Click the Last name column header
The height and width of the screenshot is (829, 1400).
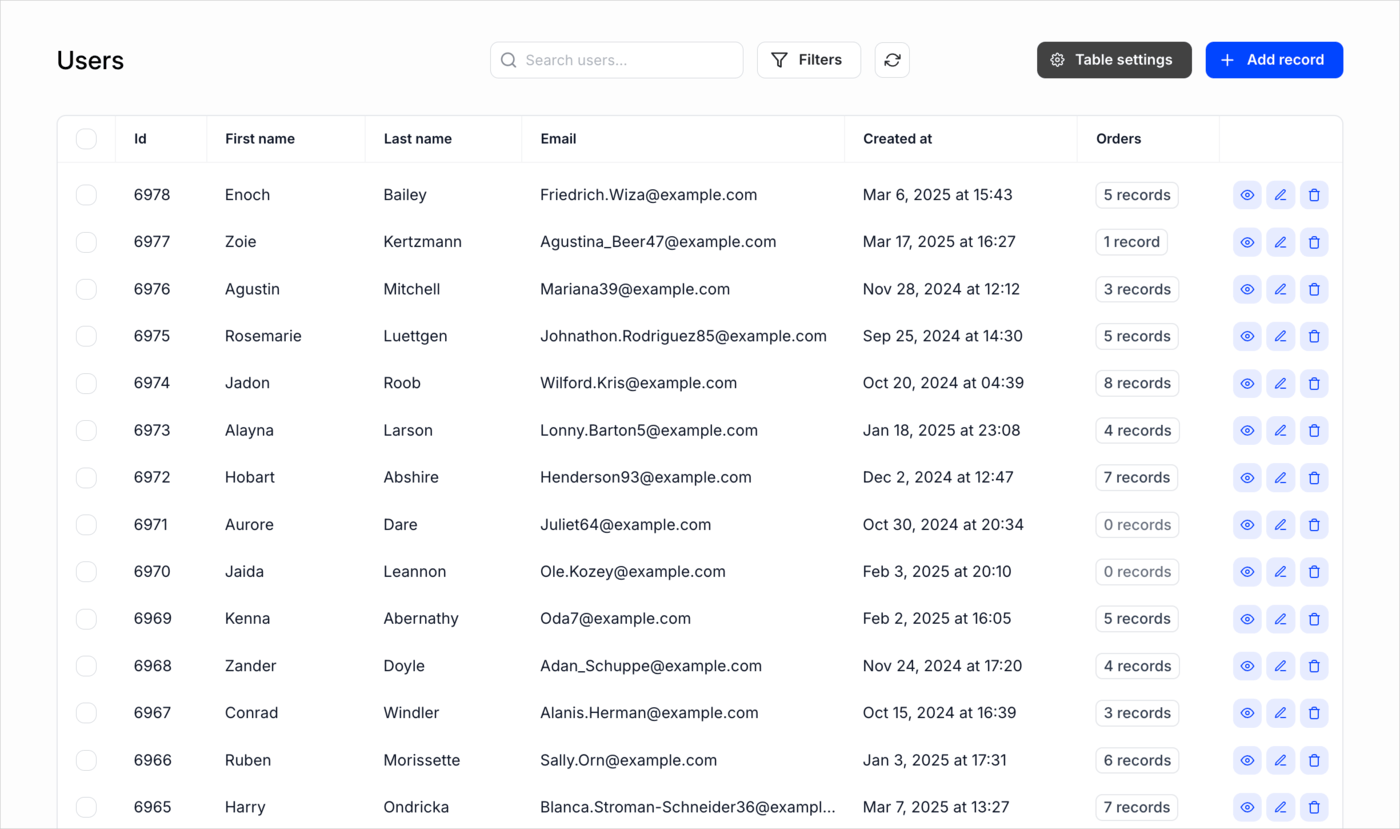(x=418, y=139)
